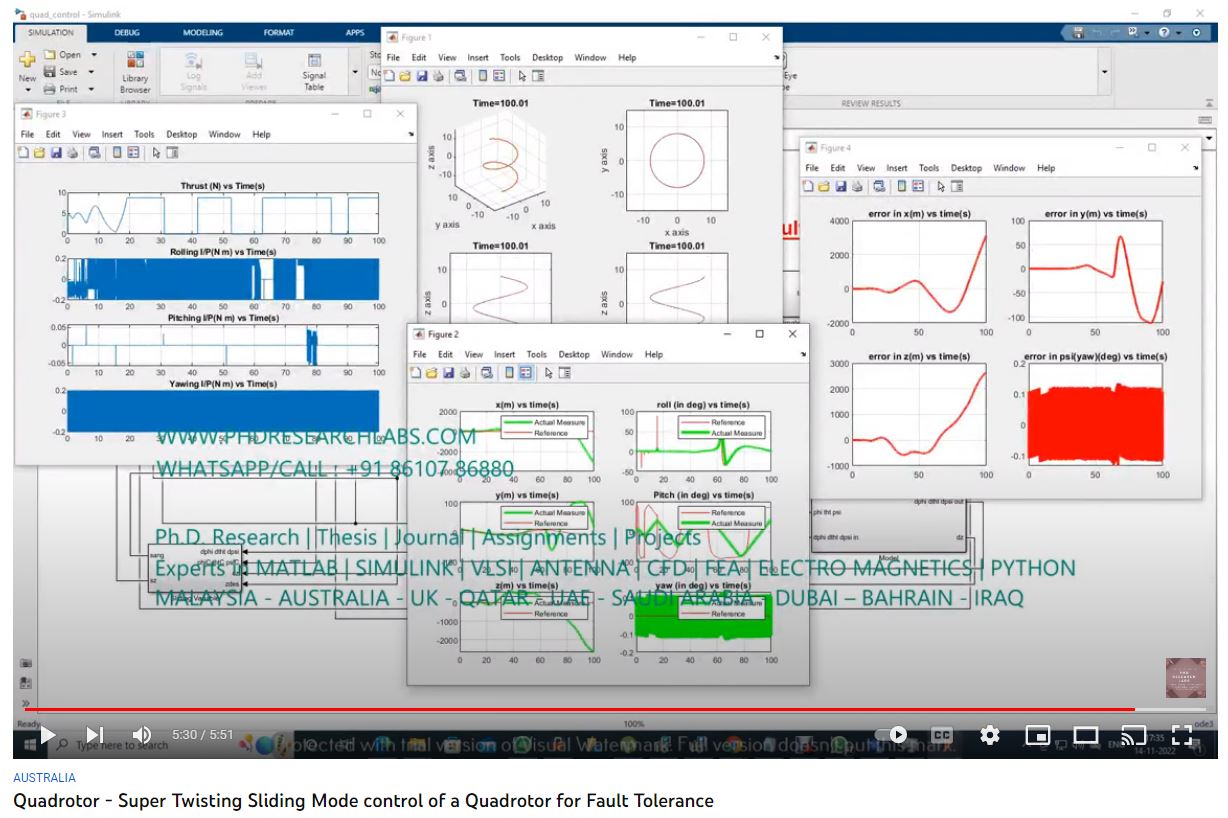Screen dimensions: 1228x818
Task: Open the Insert menu in Figure 3
Action: click(x=112, y=134)
